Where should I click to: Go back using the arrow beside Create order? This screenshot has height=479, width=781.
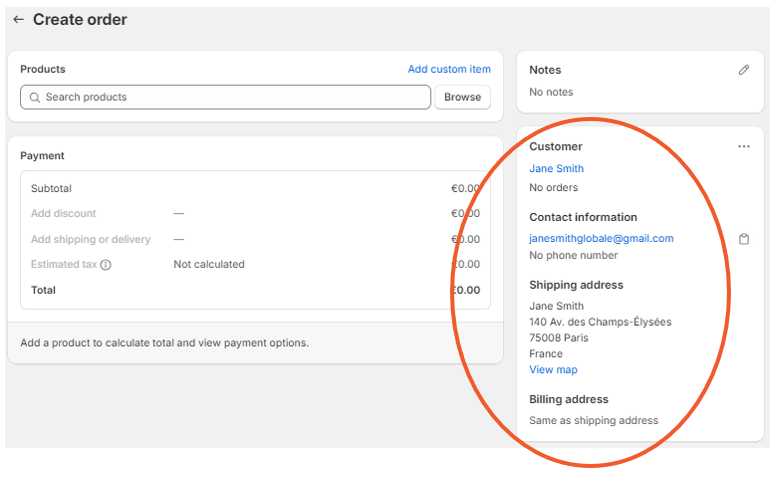click(18, 19)
